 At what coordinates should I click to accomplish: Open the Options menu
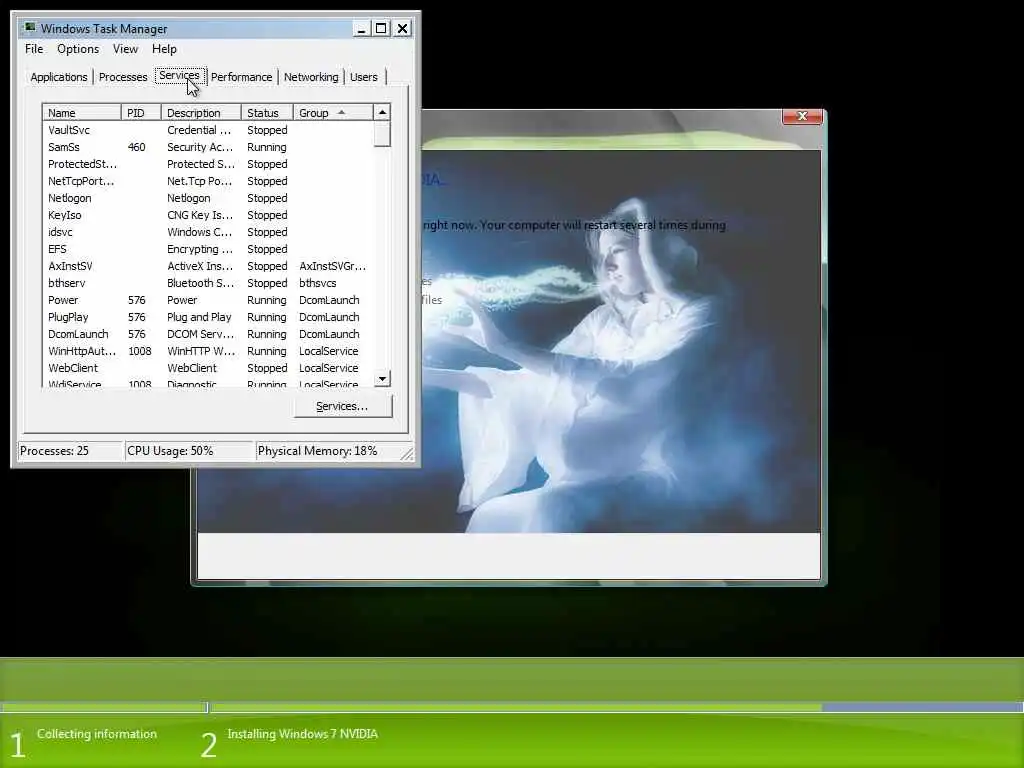(78, 49)
